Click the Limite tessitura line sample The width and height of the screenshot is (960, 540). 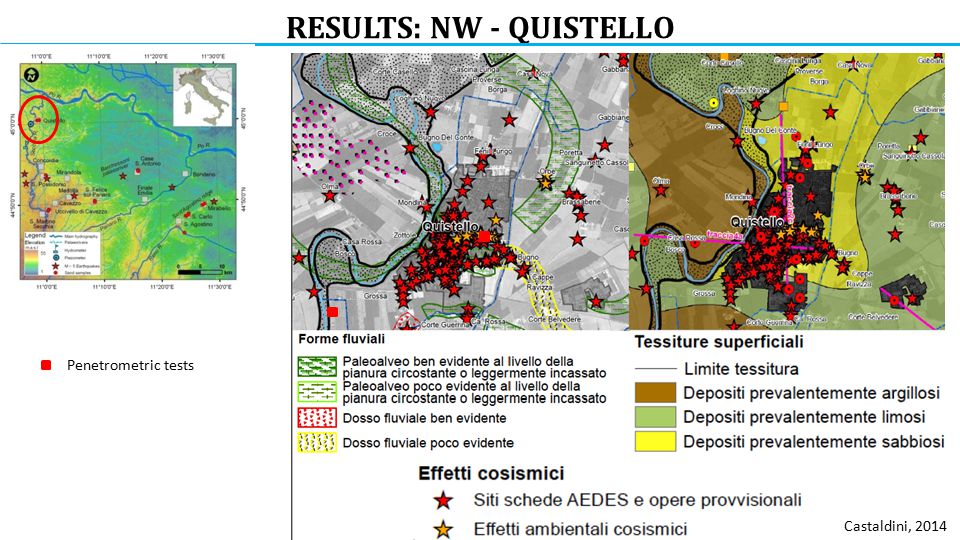pyautogui.click(x=655, y=369)
